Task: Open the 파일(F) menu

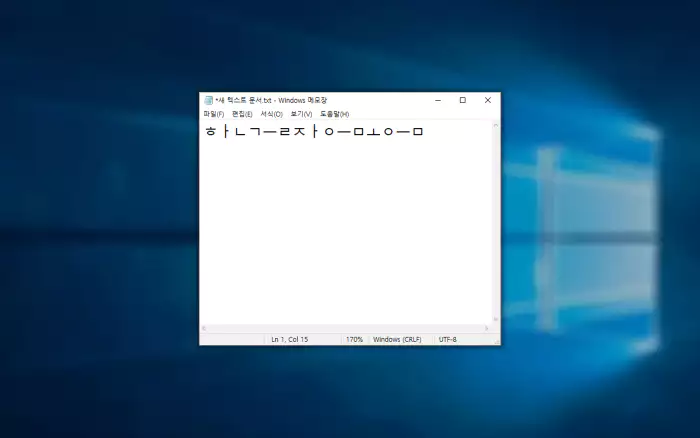Action: tap(214, 114)
